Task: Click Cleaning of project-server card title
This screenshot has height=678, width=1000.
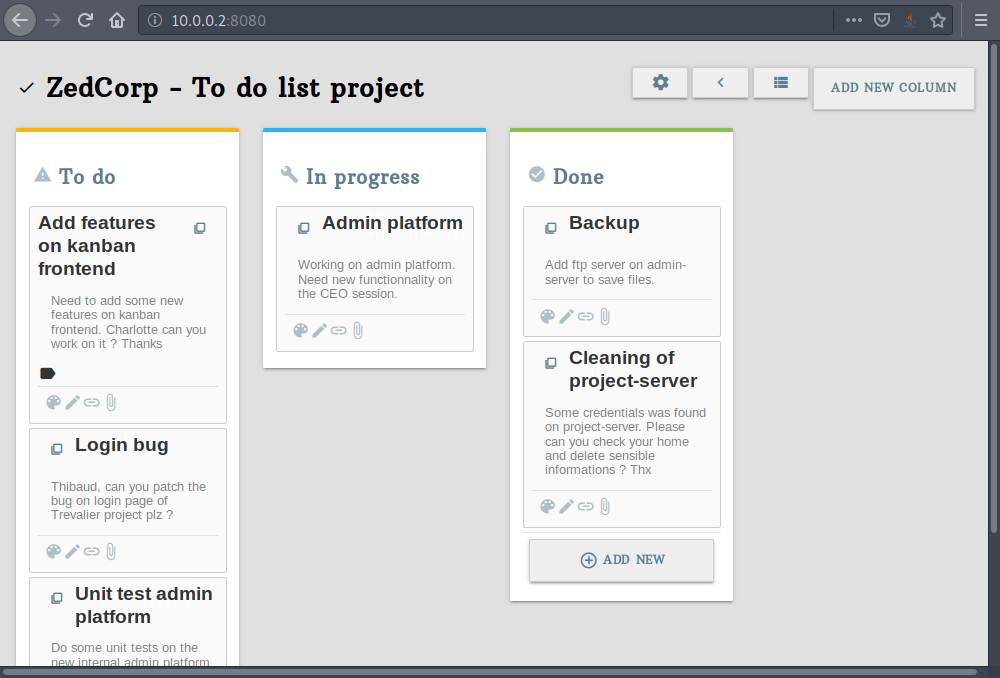Action: coord(633,369)
